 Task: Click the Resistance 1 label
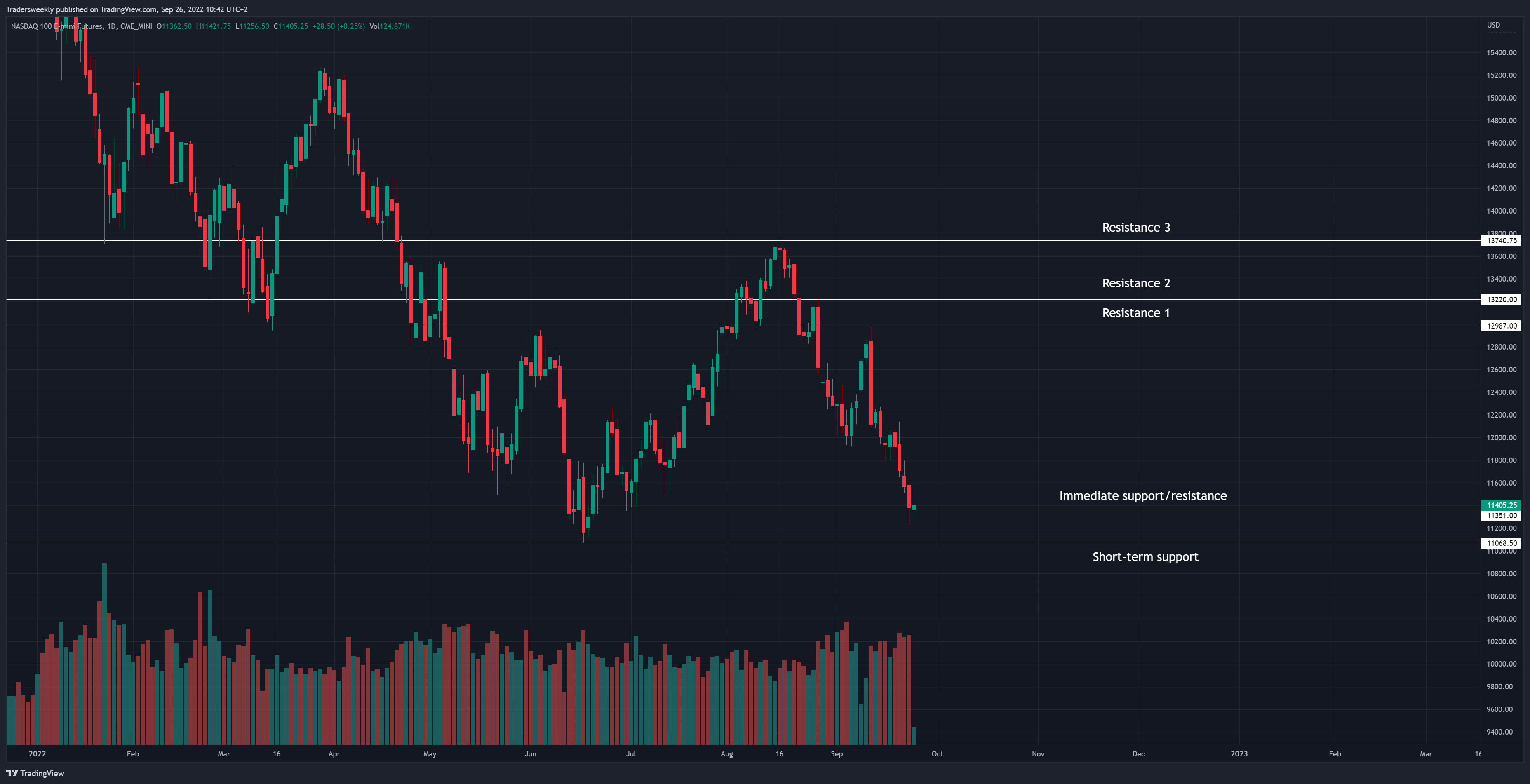coord(1135,313)
